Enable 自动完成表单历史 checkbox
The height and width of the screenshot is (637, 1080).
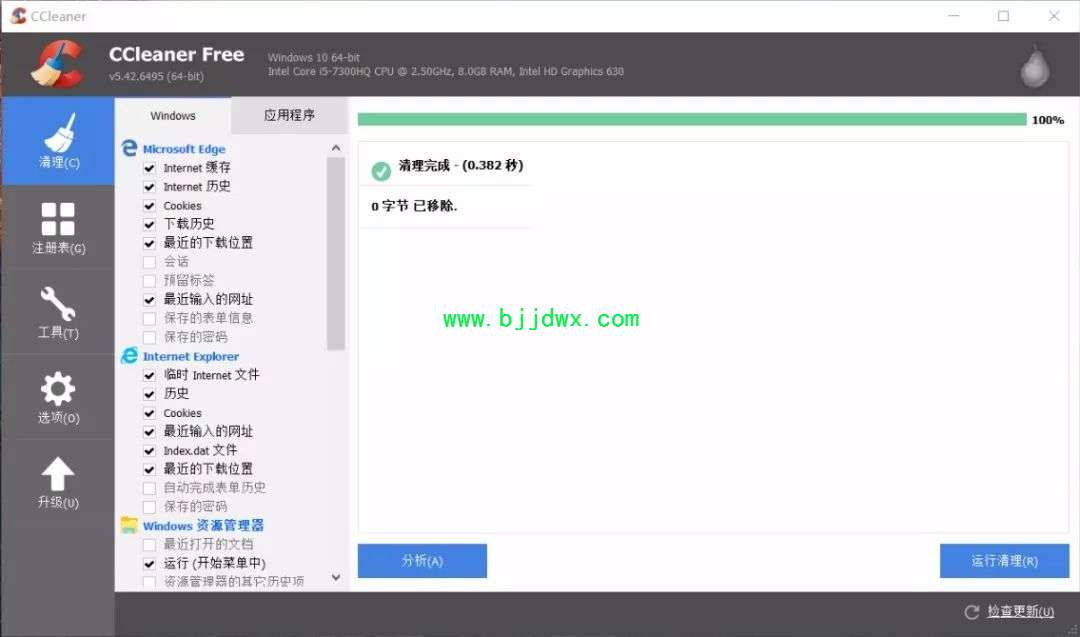pyautogui.click(x=149, y=488)
